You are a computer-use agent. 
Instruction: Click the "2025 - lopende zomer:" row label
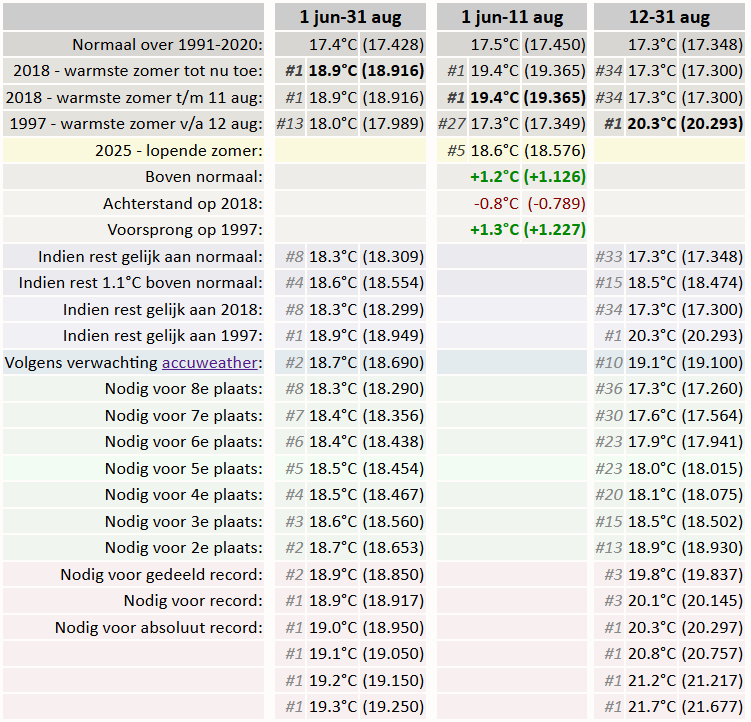(x=179, y=150)
